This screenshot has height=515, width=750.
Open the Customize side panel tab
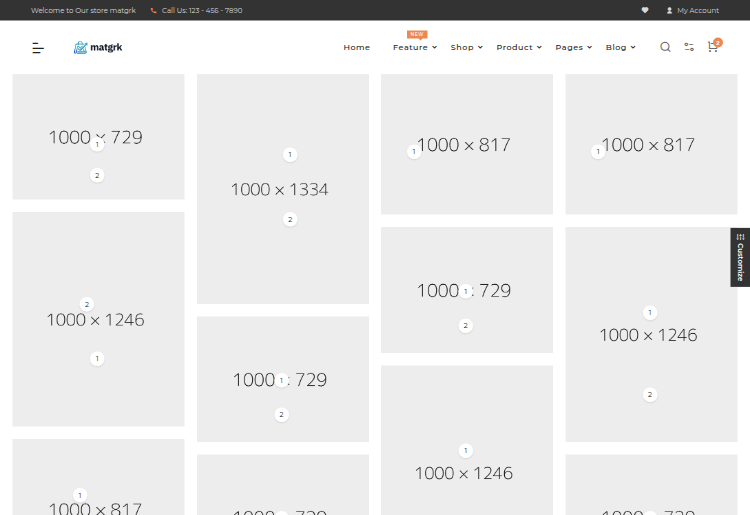pyautogui.click(x=740, y=257)
